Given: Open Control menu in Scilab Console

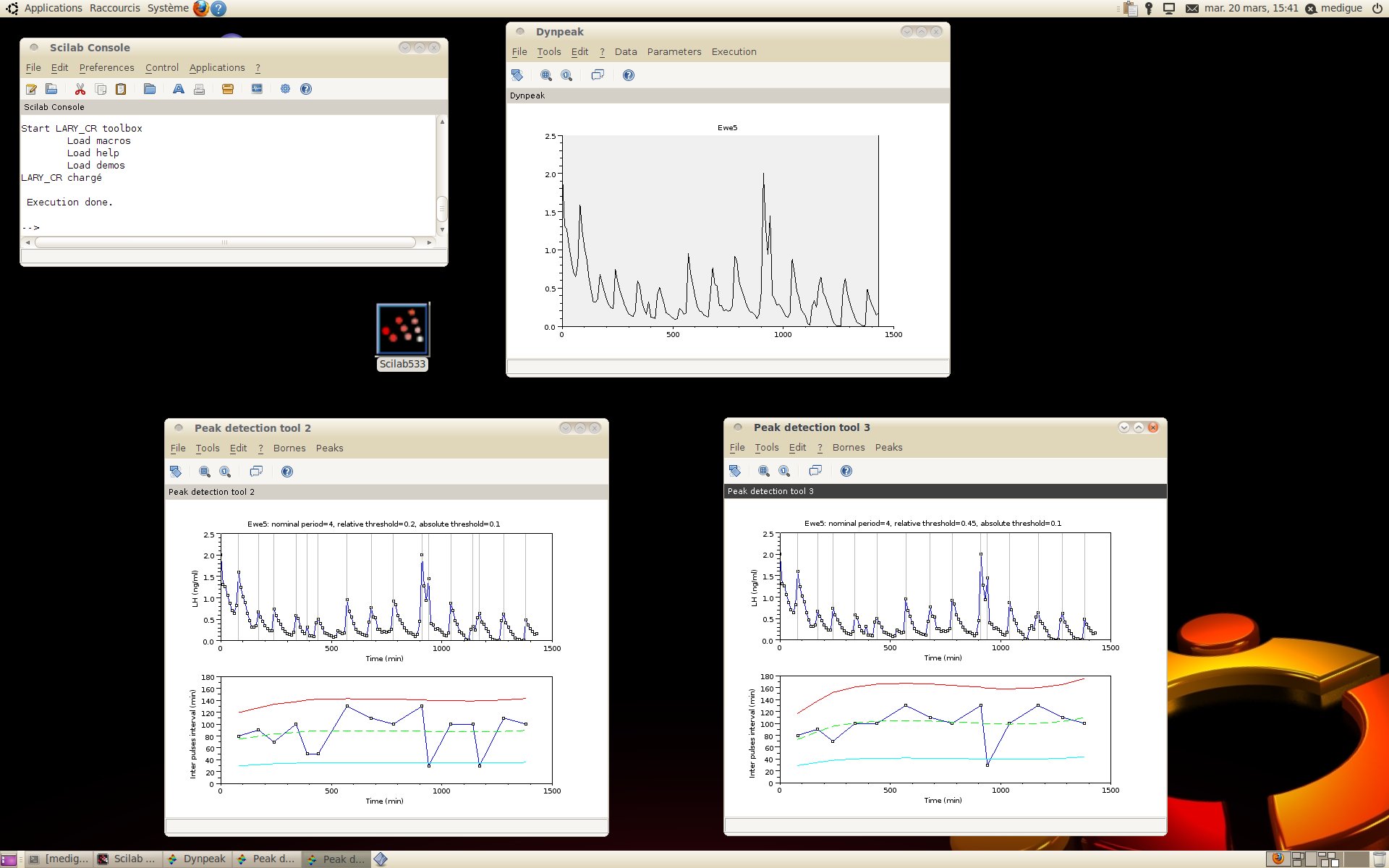Looking at the screenshot, I should click(161, 68).
